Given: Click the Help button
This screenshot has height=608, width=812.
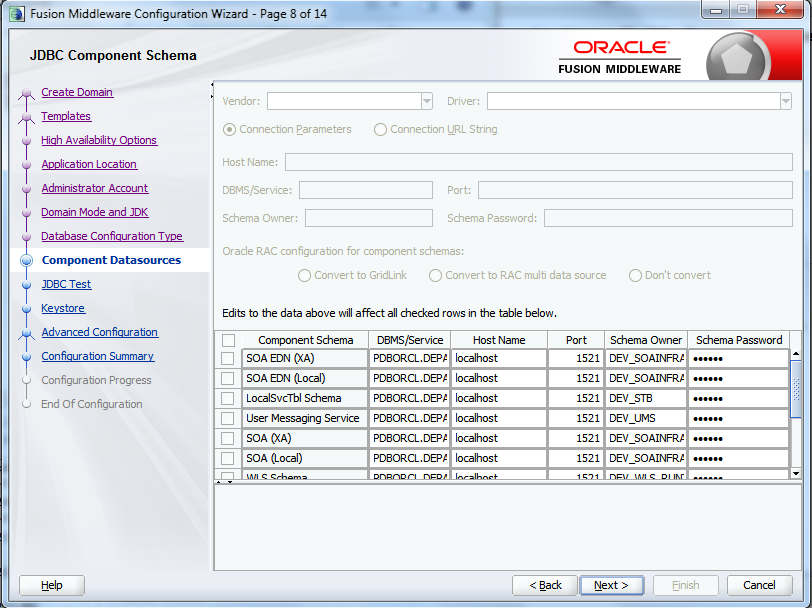Looking at the screenshot, I should 52,585.
